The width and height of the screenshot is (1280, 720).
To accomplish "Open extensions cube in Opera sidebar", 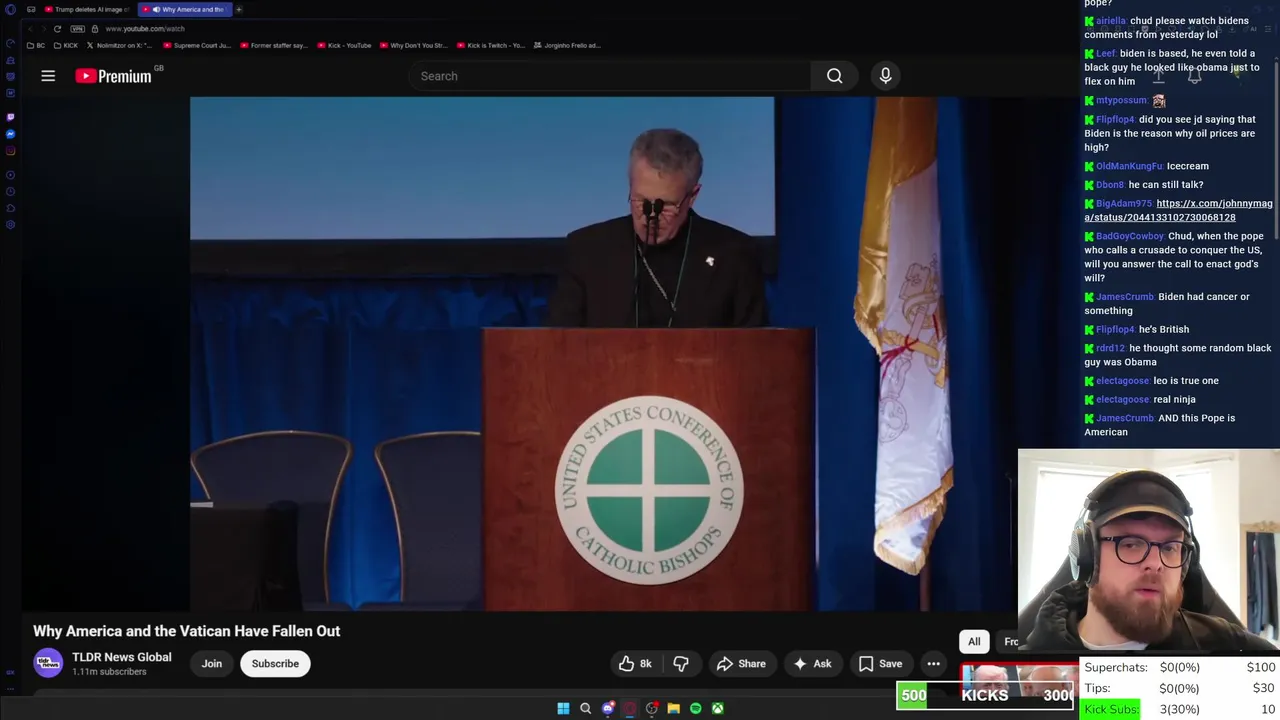I will 11,208.
